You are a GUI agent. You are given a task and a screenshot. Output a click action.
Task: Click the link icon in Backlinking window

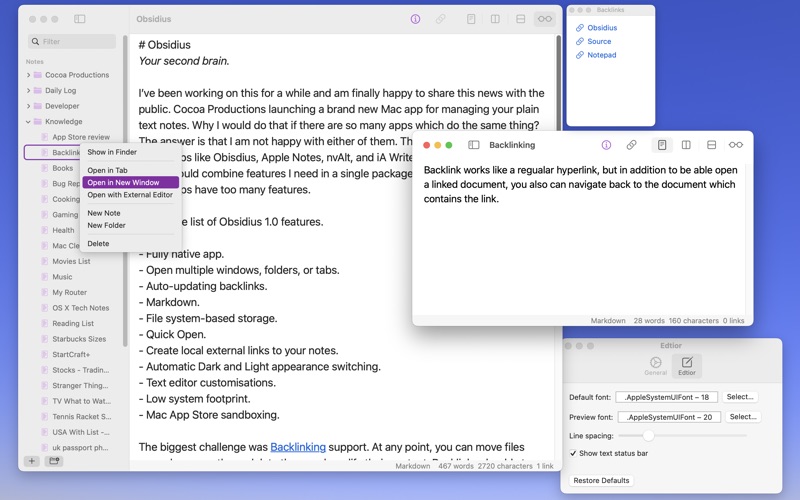pyautogui.click(x=631, y=145)
